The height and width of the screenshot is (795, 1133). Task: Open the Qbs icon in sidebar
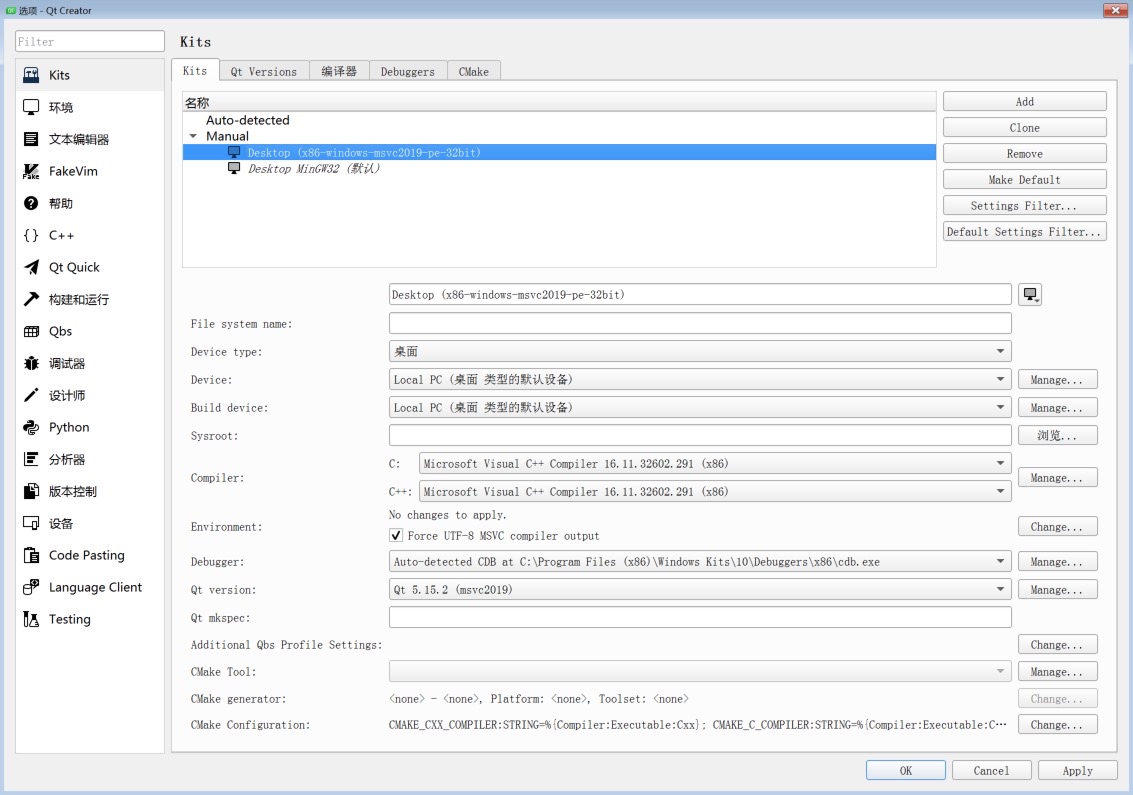coord(31,331)
